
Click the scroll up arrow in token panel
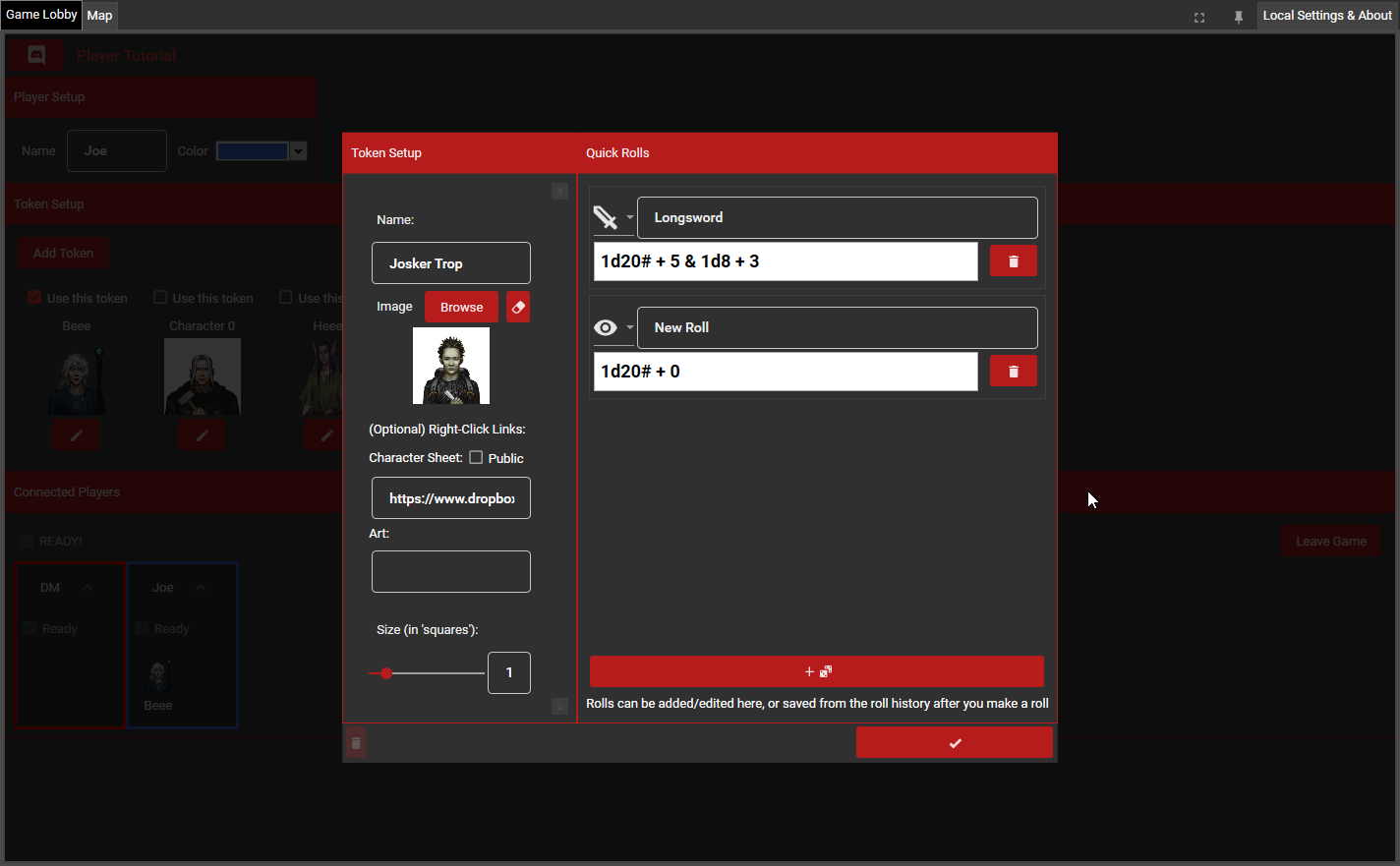pyautogui.click(x=560, y=191)
